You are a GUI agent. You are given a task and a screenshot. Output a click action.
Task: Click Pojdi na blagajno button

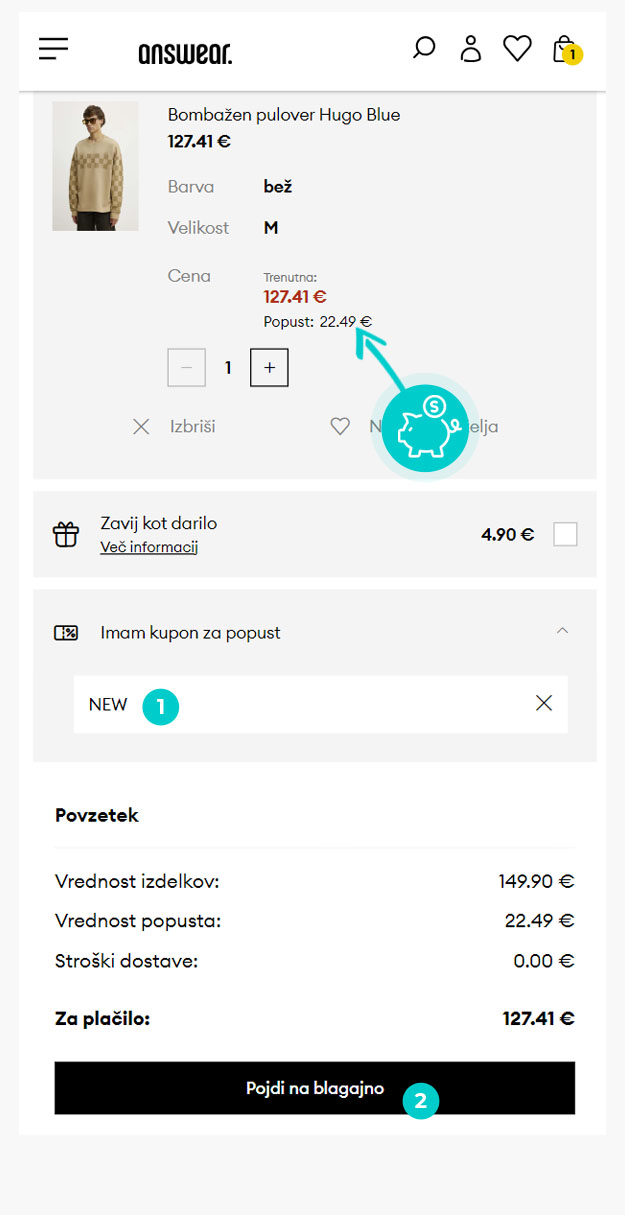[315, 1088]
